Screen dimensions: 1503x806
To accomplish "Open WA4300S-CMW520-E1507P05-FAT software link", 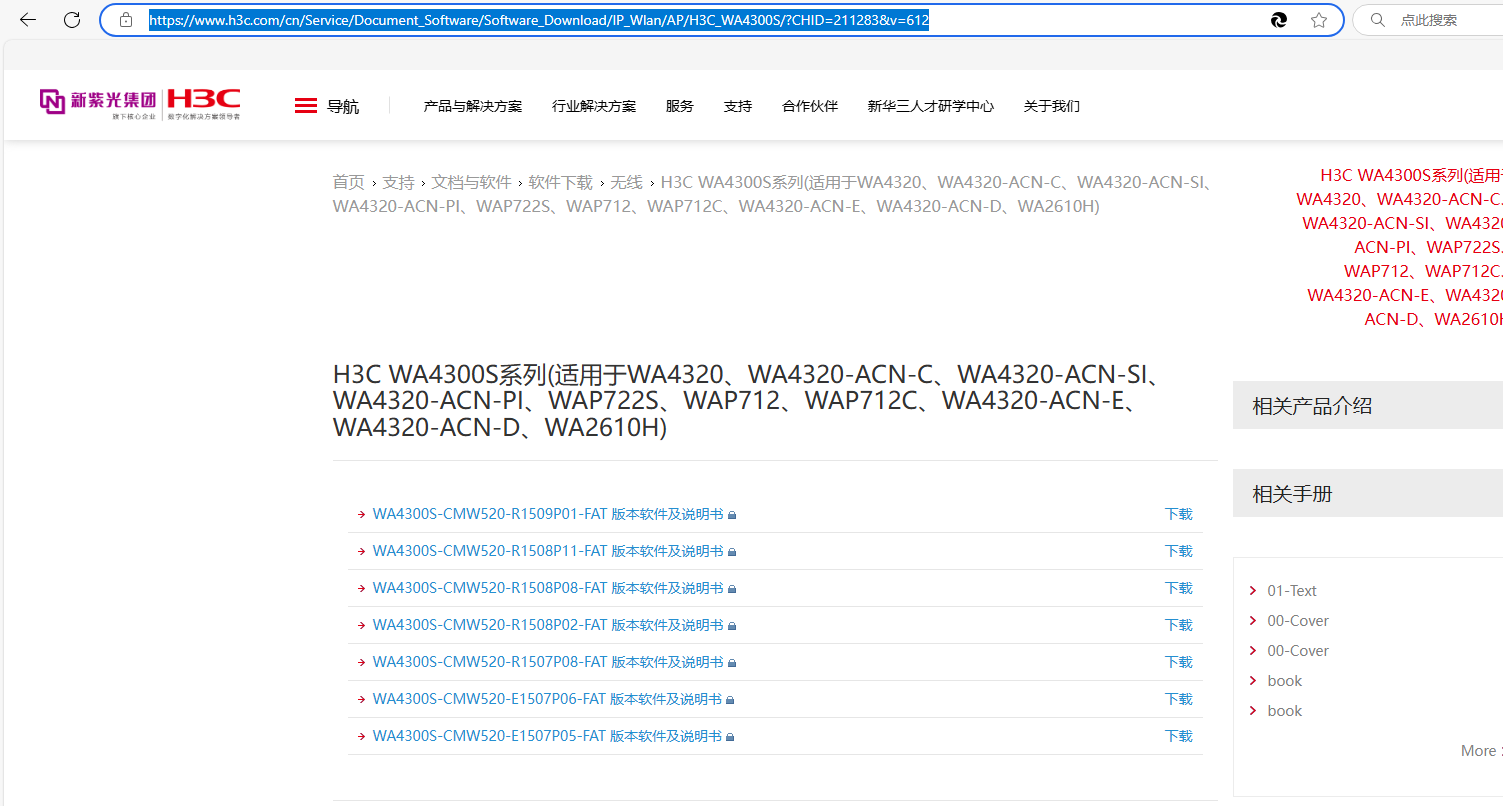I will [547, 736].
